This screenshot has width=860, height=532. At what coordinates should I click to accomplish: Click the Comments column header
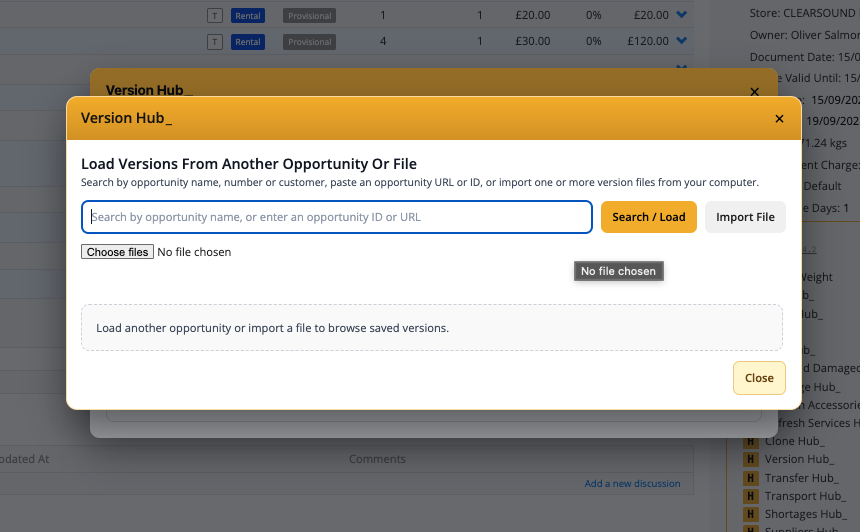(377, 459)
